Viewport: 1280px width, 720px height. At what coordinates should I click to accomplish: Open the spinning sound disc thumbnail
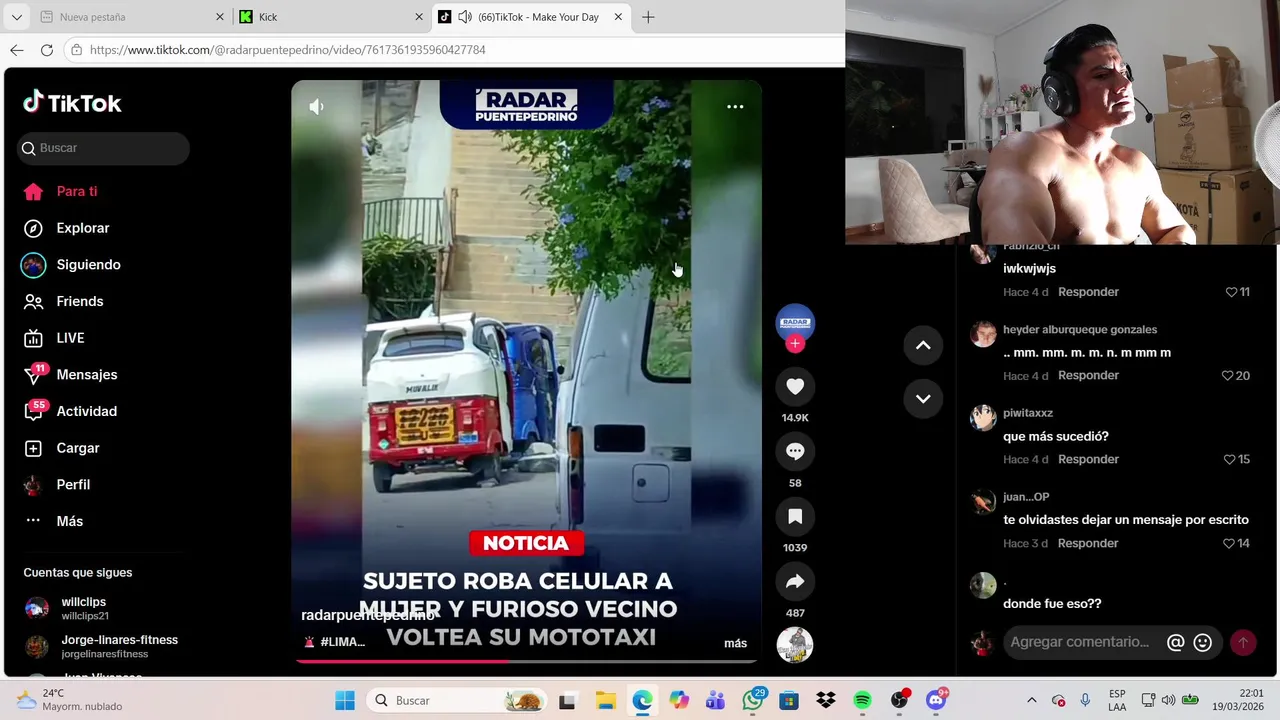click(x=795, y=645)
